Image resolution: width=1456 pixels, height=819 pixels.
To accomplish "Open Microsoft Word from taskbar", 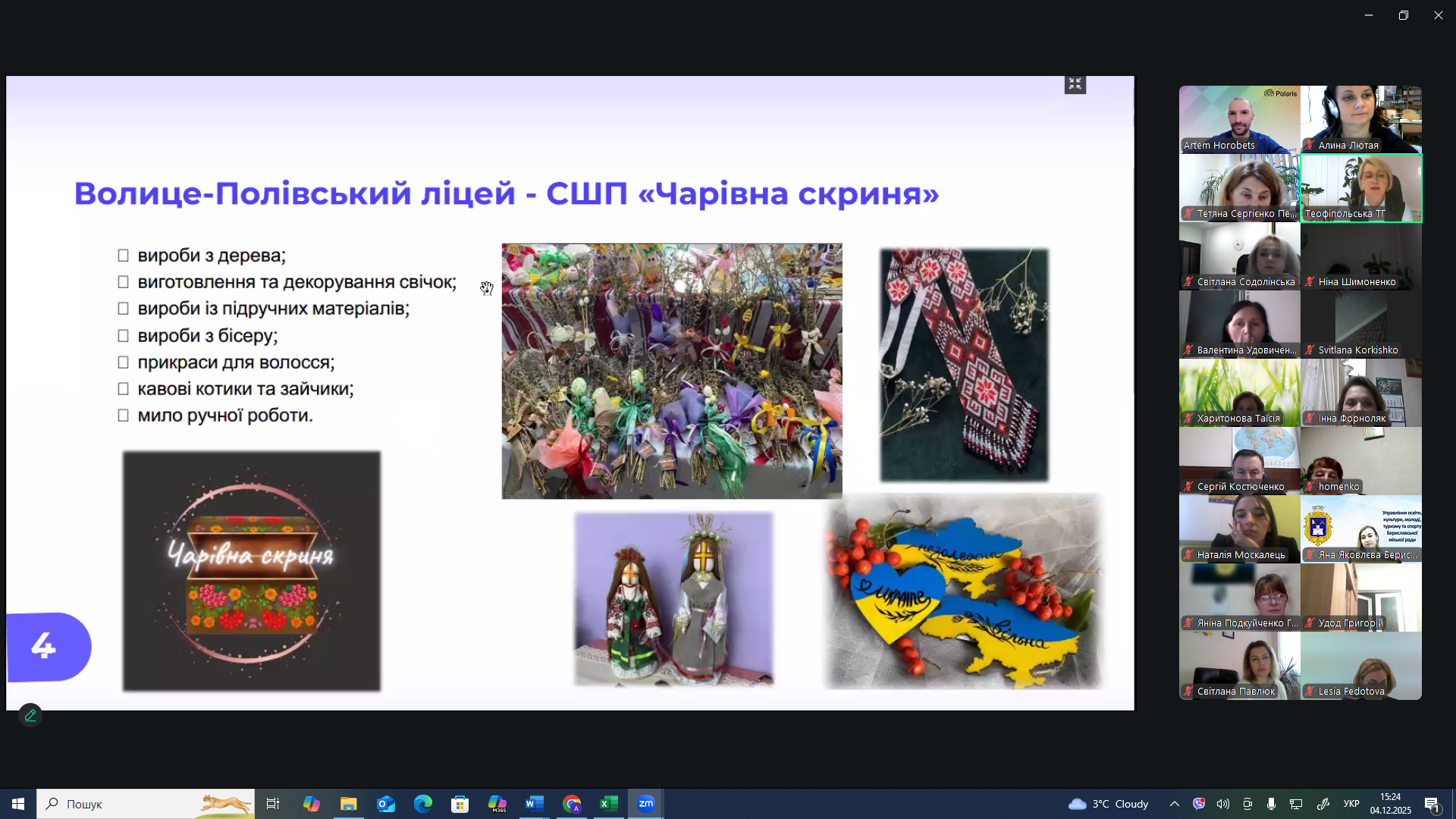I will pyautogui.click(x=535, y=804).
